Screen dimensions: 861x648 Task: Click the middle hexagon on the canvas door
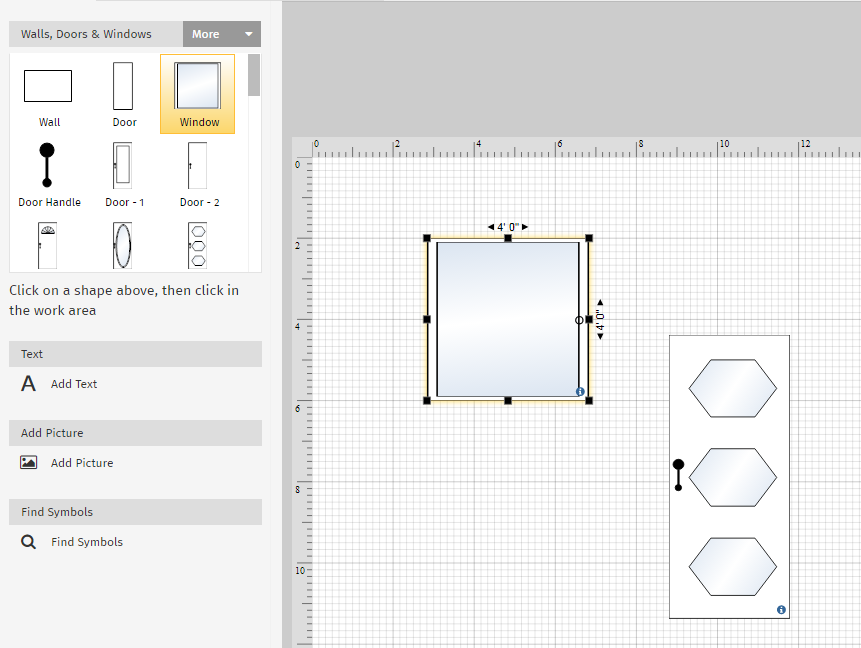(732, 477)
